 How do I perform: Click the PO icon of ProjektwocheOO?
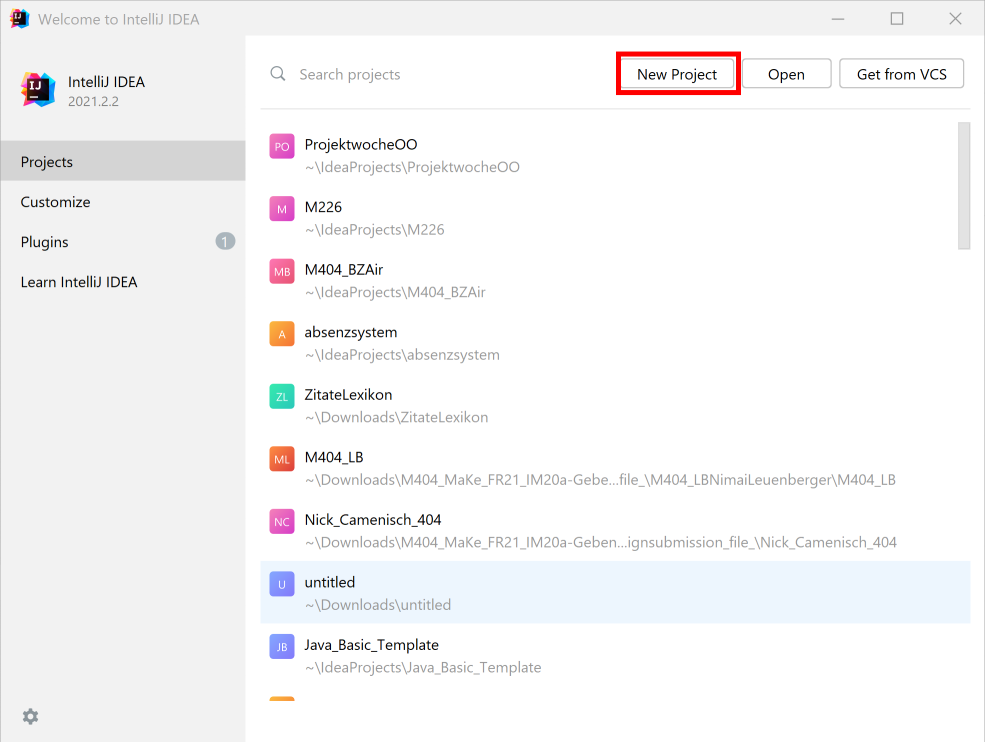[x=281, y=146]
